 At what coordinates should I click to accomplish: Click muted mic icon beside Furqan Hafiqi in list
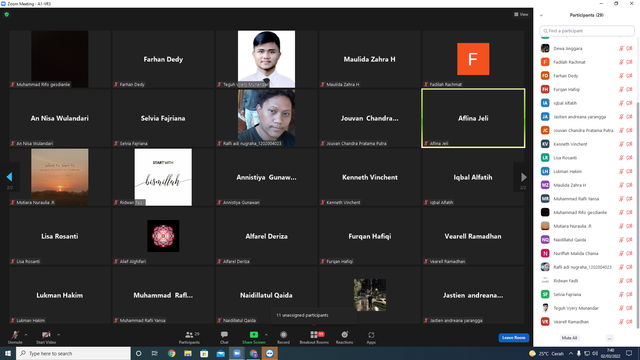[621, 89]
